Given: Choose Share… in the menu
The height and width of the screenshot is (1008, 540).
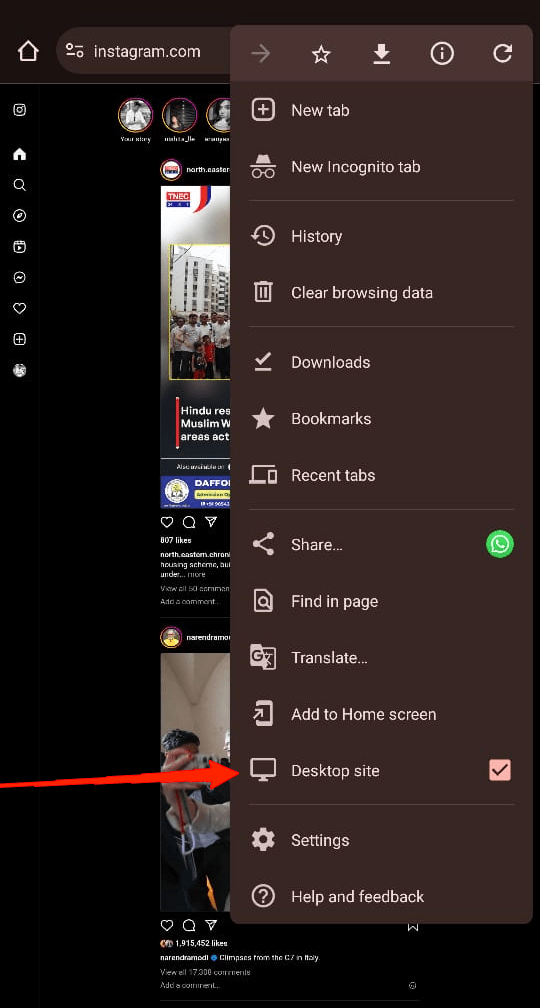Looking at the screenshot, I should tap(381, 544).
